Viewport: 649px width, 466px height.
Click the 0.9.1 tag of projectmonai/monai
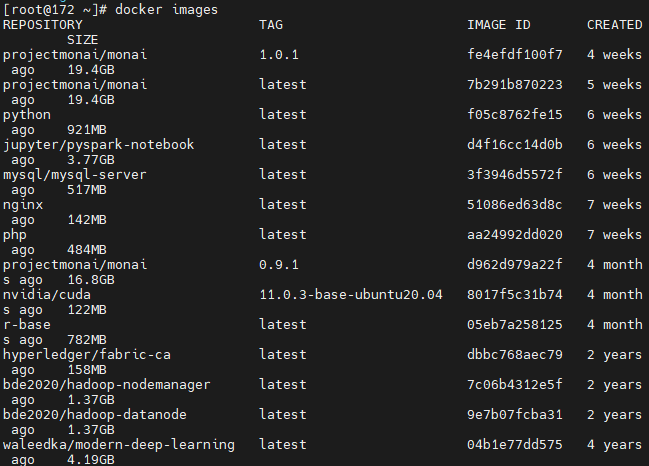(279, 264)
